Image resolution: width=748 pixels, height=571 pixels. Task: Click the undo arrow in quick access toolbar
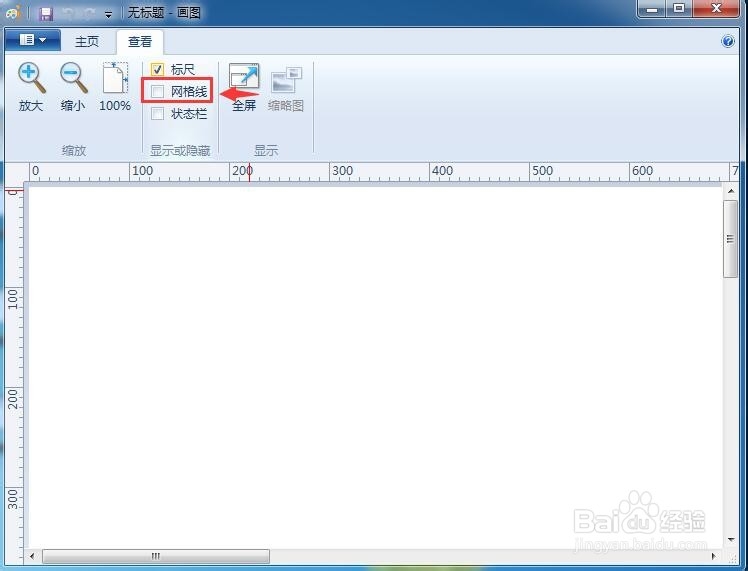click(69, 14)
